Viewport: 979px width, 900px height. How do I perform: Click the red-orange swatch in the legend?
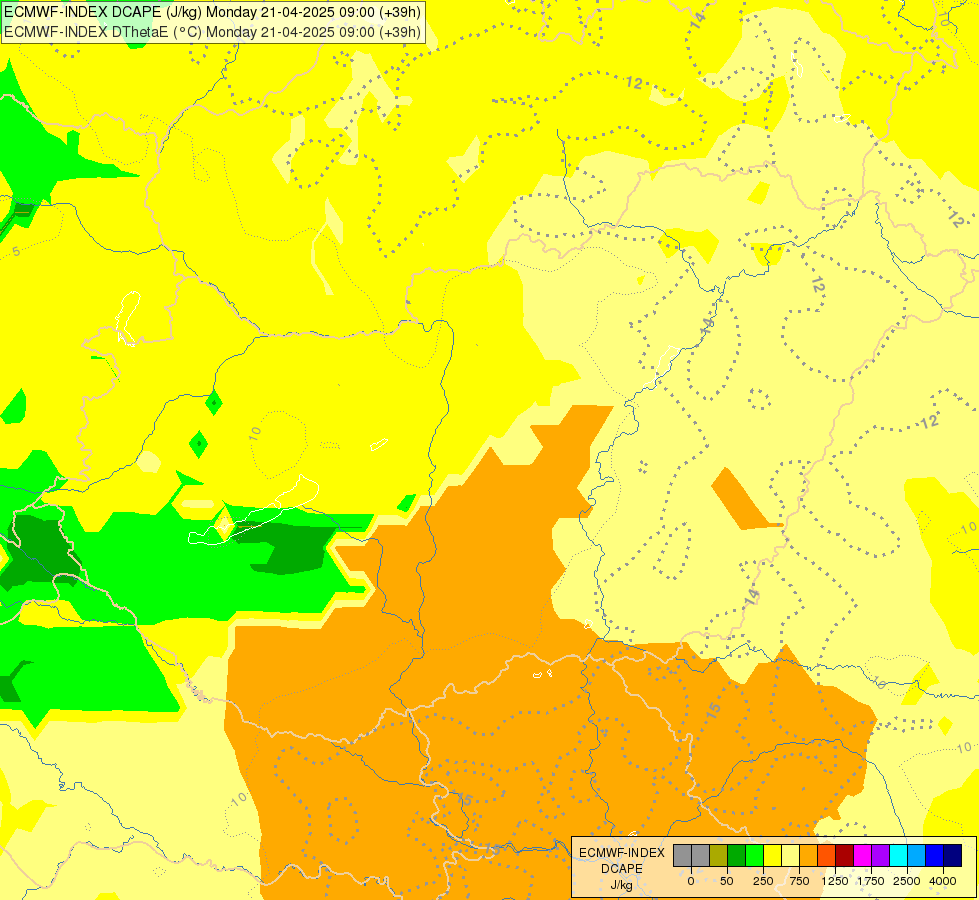coord(827,855)
